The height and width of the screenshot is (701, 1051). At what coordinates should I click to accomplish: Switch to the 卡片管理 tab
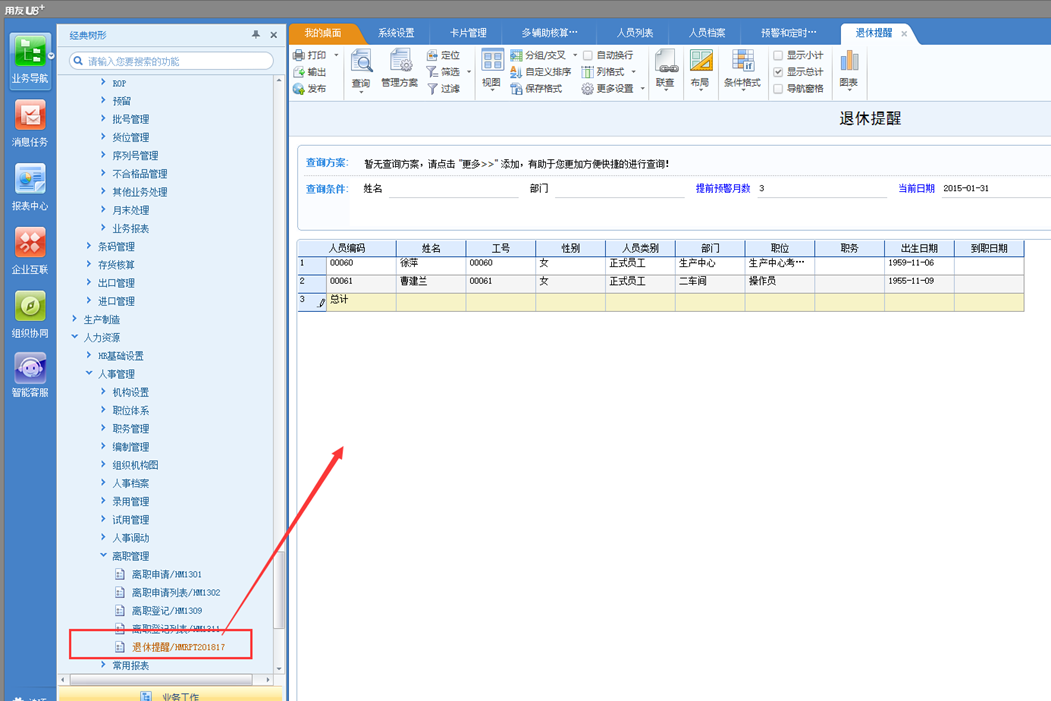click(468, 33)
